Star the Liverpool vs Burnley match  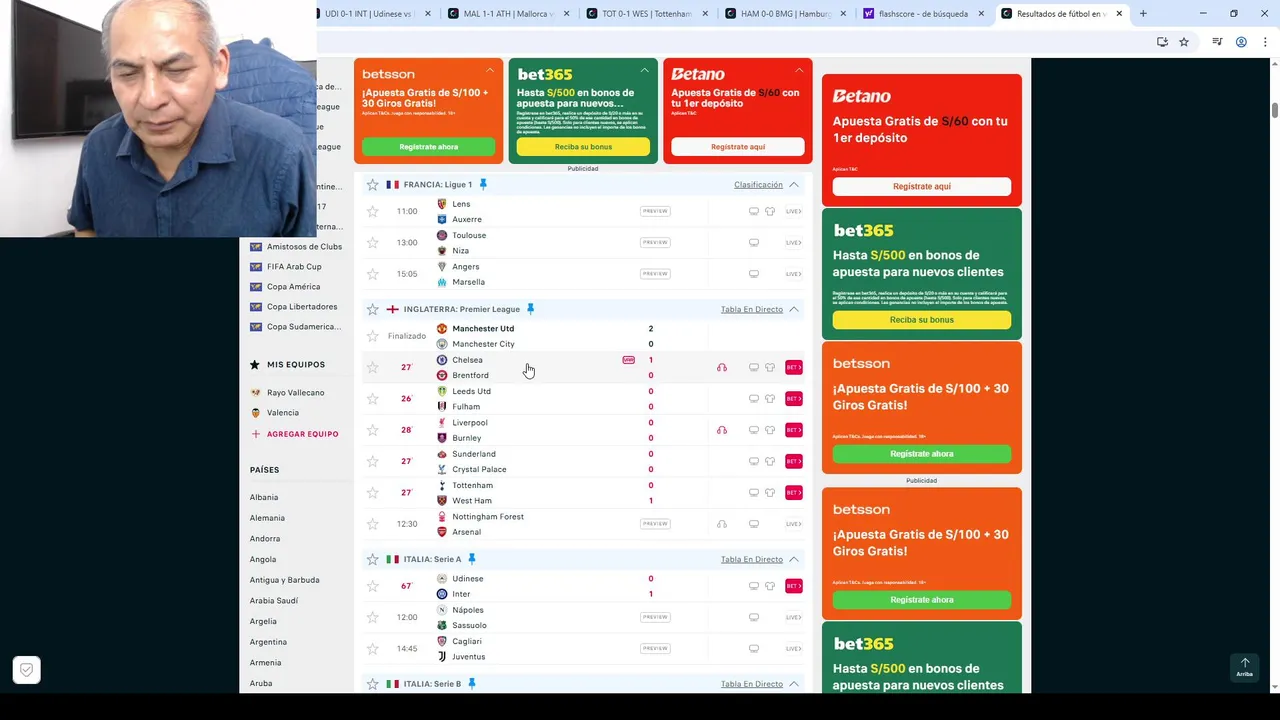pos(373,430)
